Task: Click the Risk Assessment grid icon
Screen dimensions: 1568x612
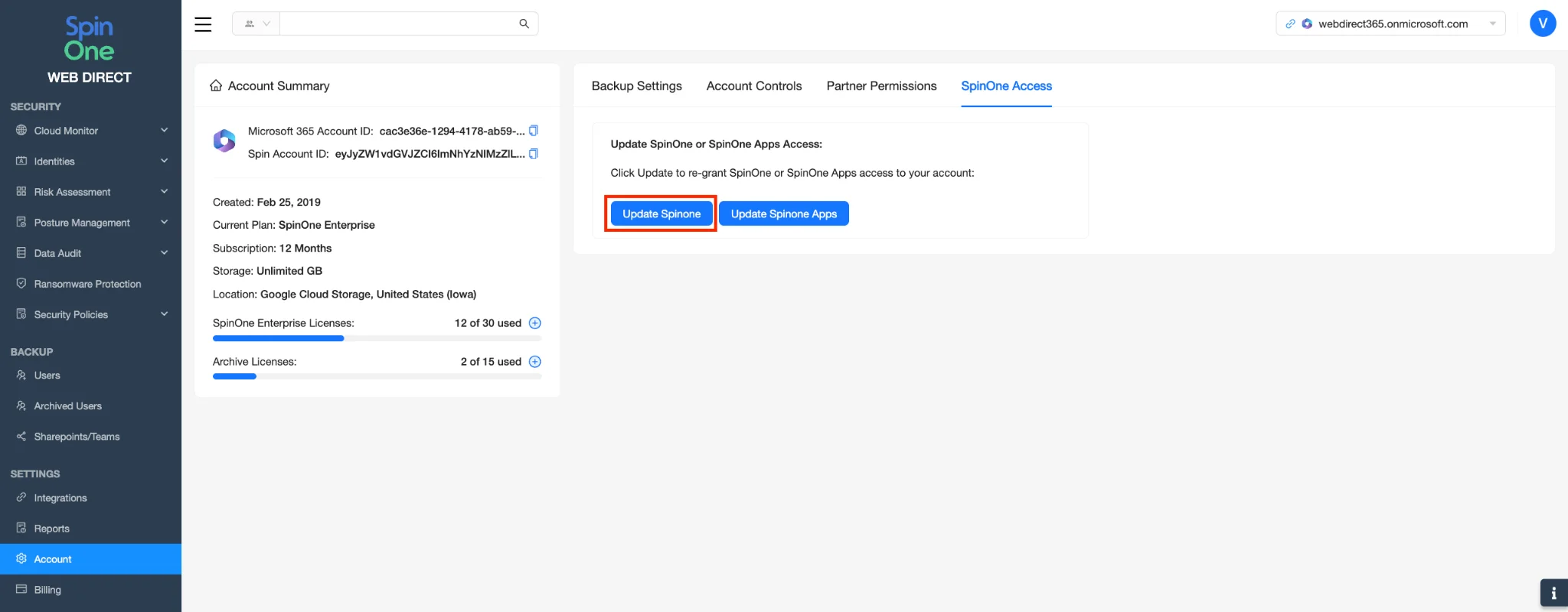Action: (21, 191)
